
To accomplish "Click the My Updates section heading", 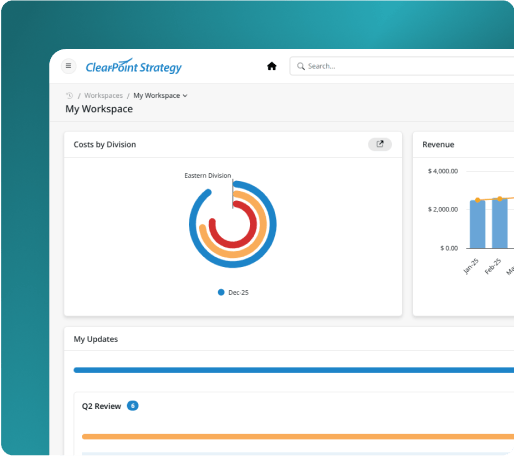I will click(96, 339).
